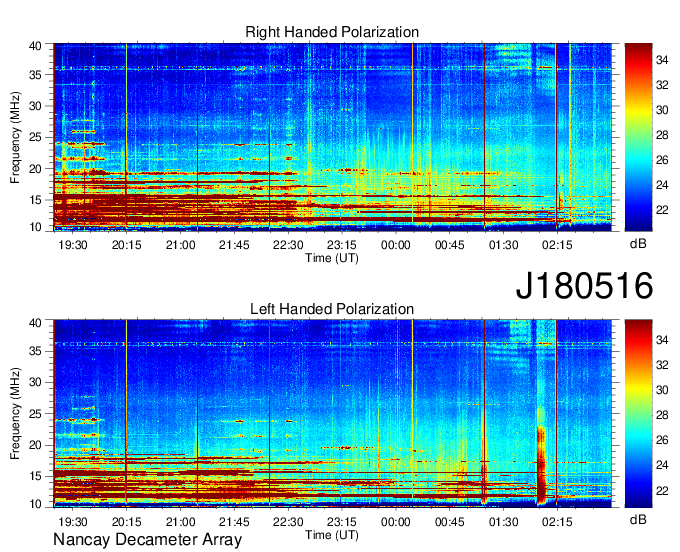Click the 19:30 tick on Right Handed plot

(73, 245)
